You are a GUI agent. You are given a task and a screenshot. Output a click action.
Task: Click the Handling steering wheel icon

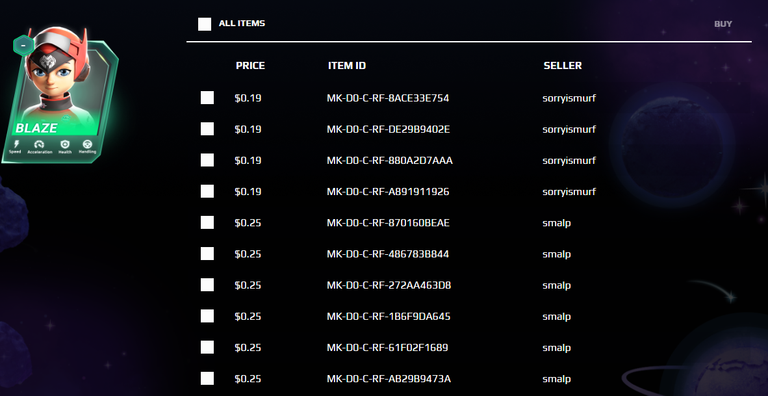click(88, 144)
